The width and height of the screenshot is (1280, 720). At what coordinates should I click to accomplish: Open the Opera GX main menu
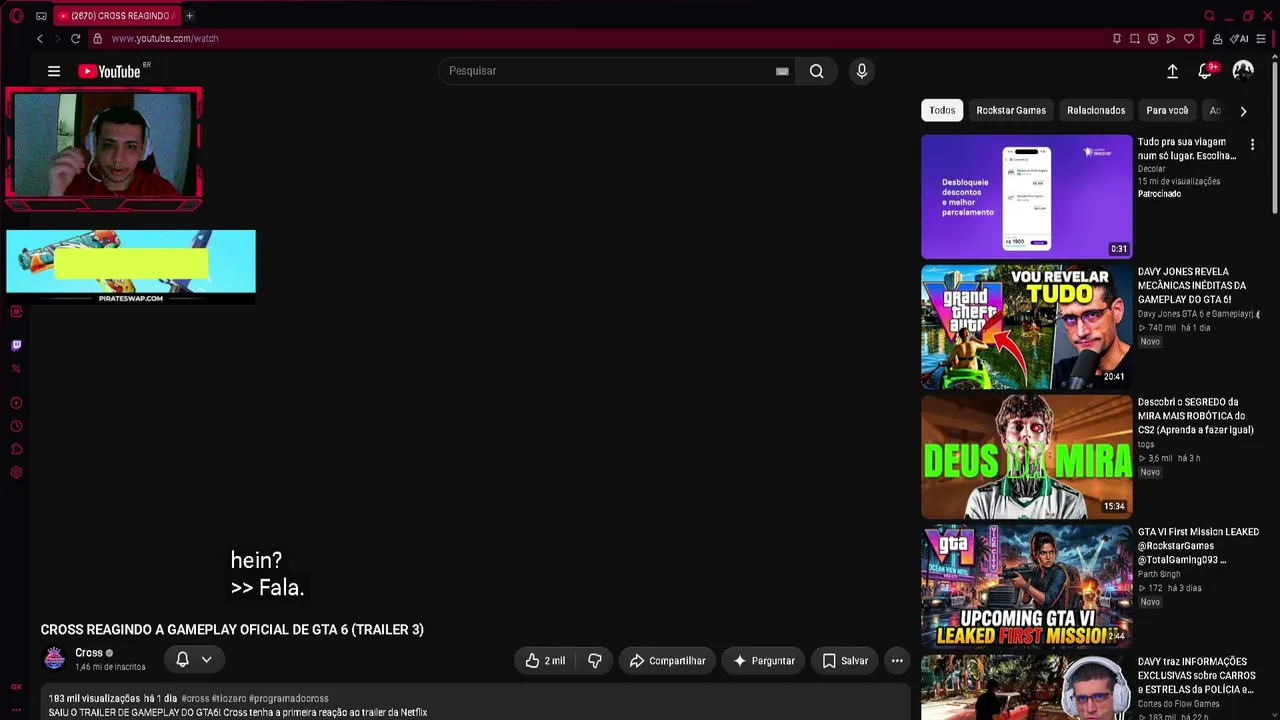16,16
